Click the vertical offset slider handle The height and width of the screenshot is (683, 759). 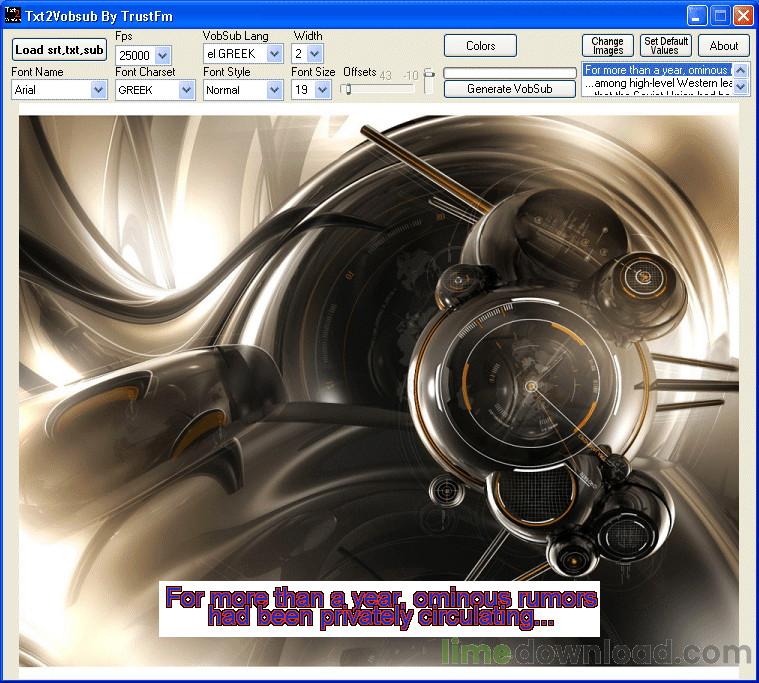tap(429, 74)
